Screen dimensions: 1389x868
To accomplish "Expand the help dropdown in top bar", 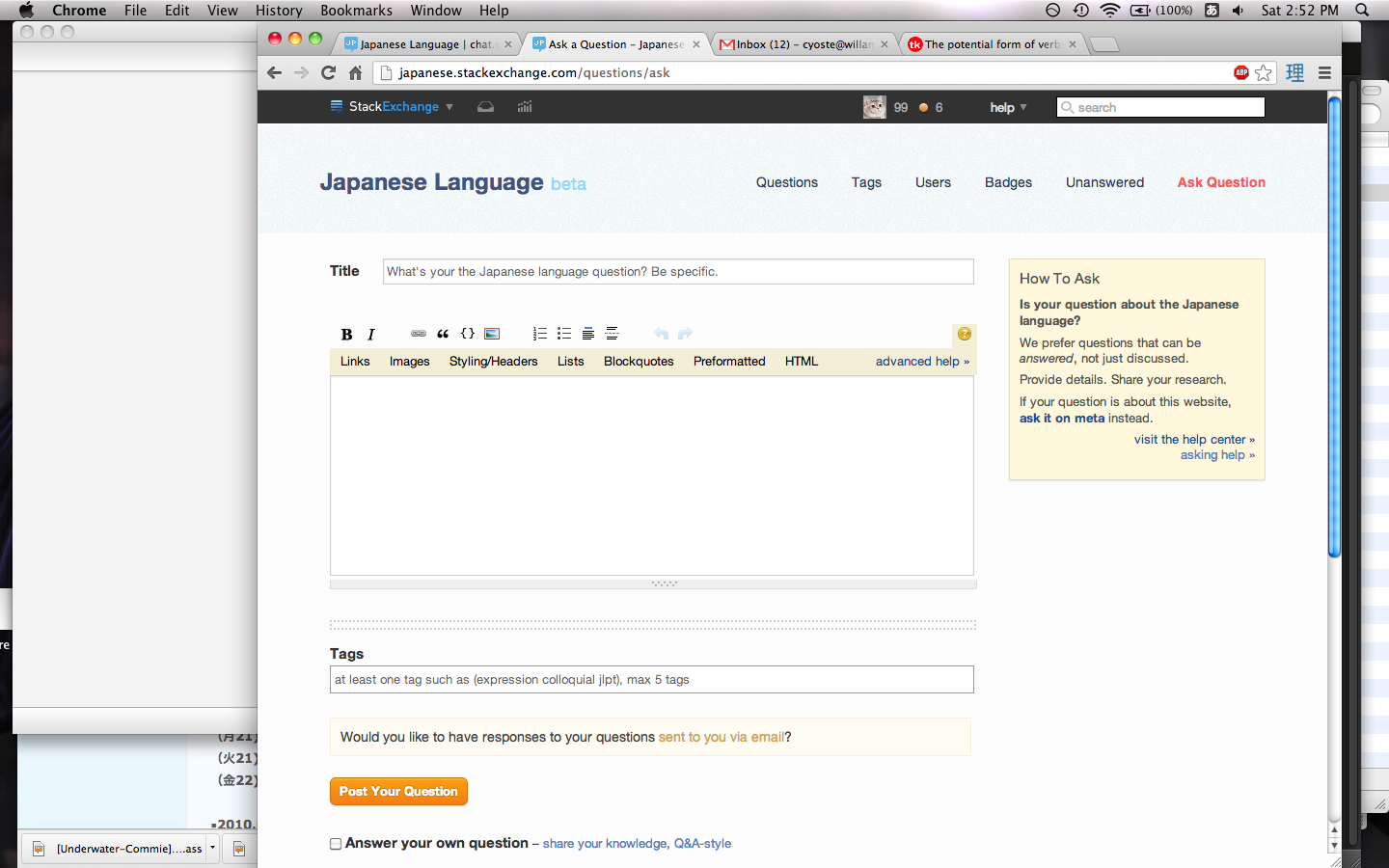I will tap(1023, 107).
